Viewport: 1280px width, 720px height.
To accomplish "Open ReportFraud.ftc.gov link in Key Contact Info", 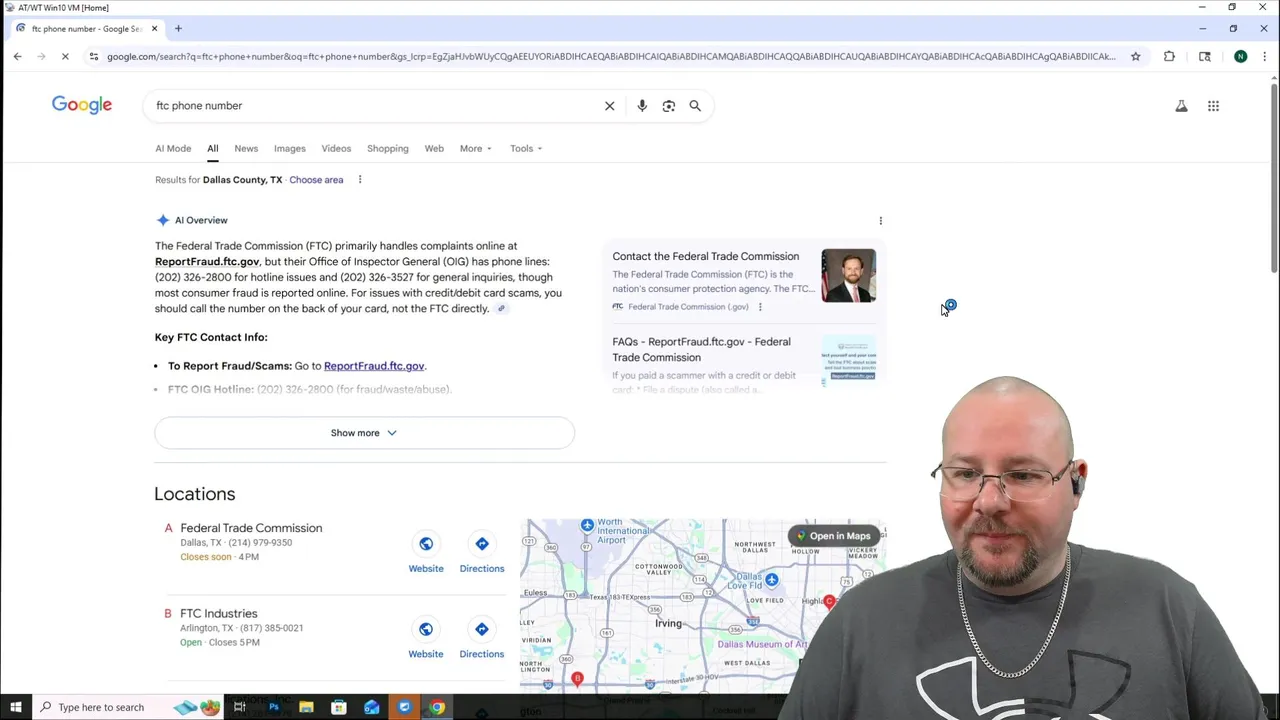I will [374, 366].
